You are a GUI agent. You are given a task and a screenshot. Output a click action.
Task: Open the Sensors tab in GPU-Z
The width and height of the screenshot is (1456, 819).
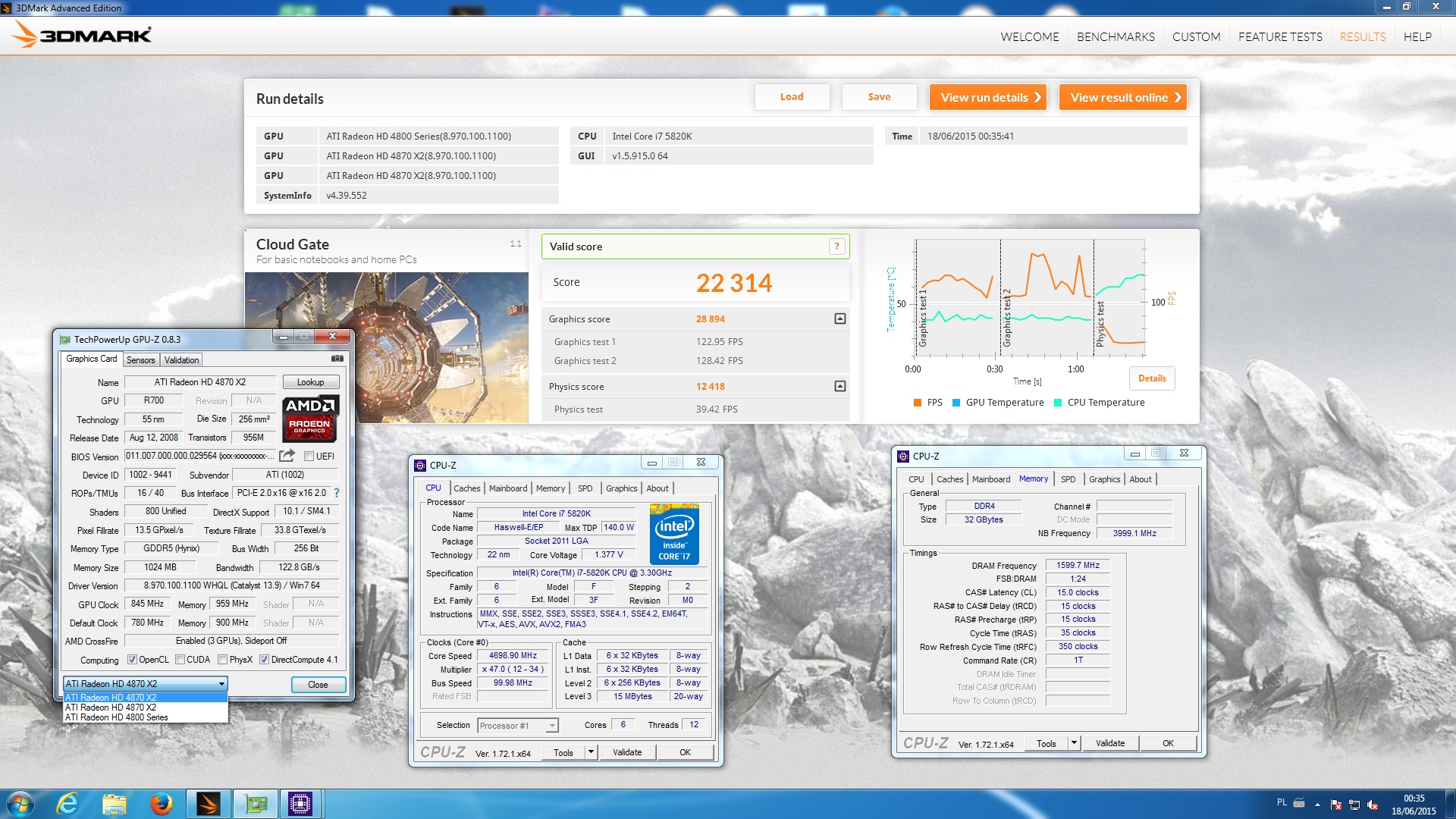coord(140,360)
